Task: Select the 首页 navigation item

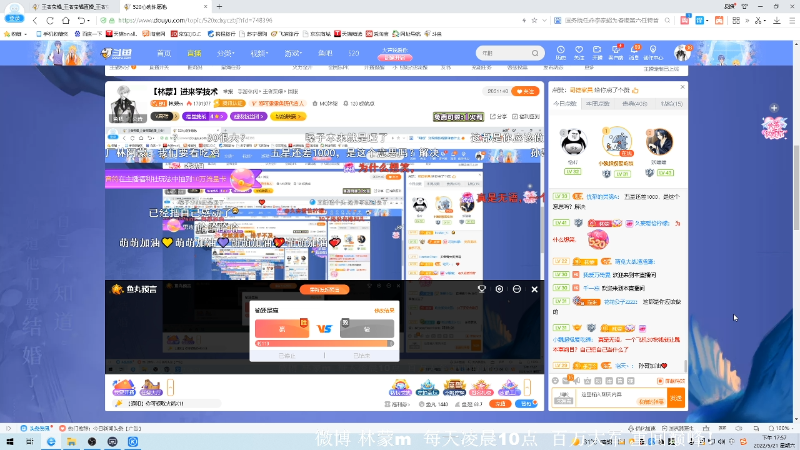Action: tap(164, 53)
